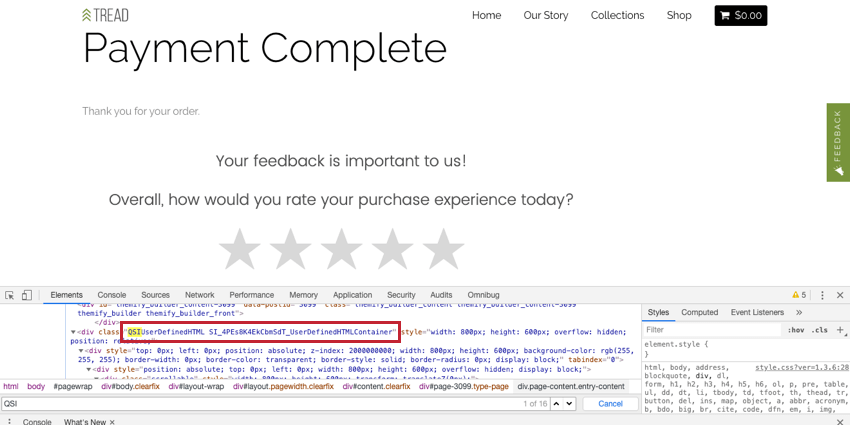850x425 pixels.
Task: Rate the purchase four stars
Action: tap(392, 248)
